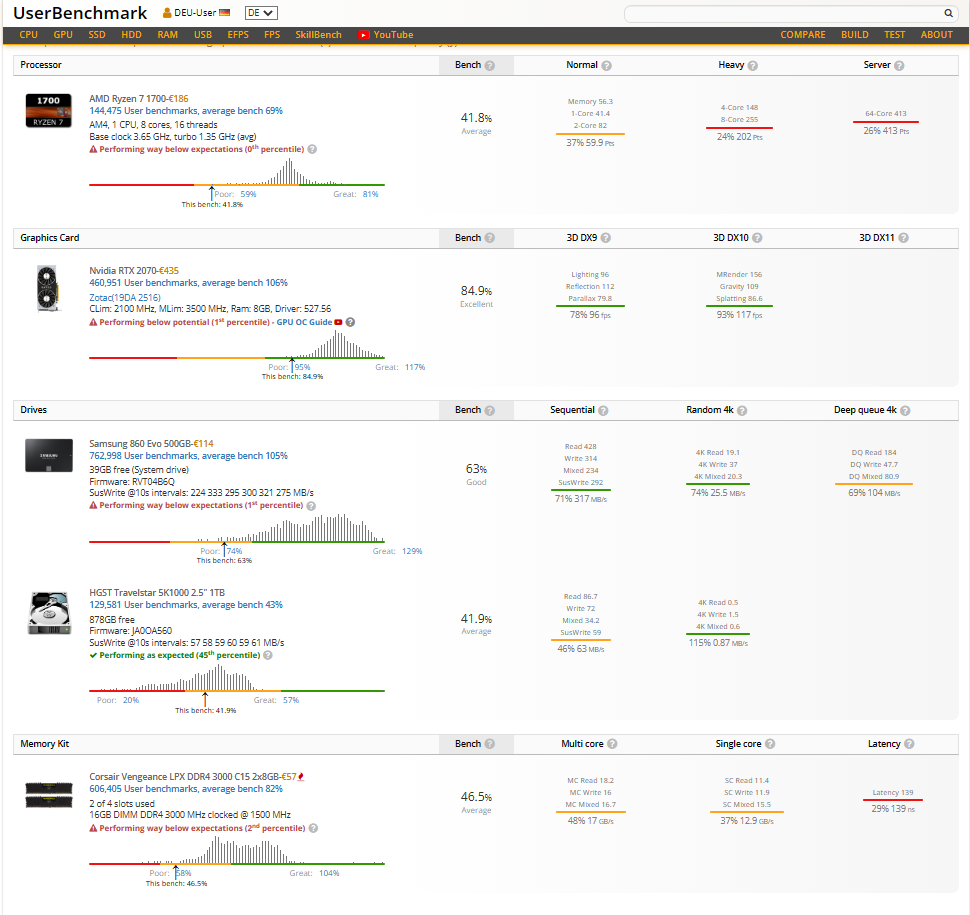Go to the COMPARE page
Viewport: 970px width, 915px height.
802,35
